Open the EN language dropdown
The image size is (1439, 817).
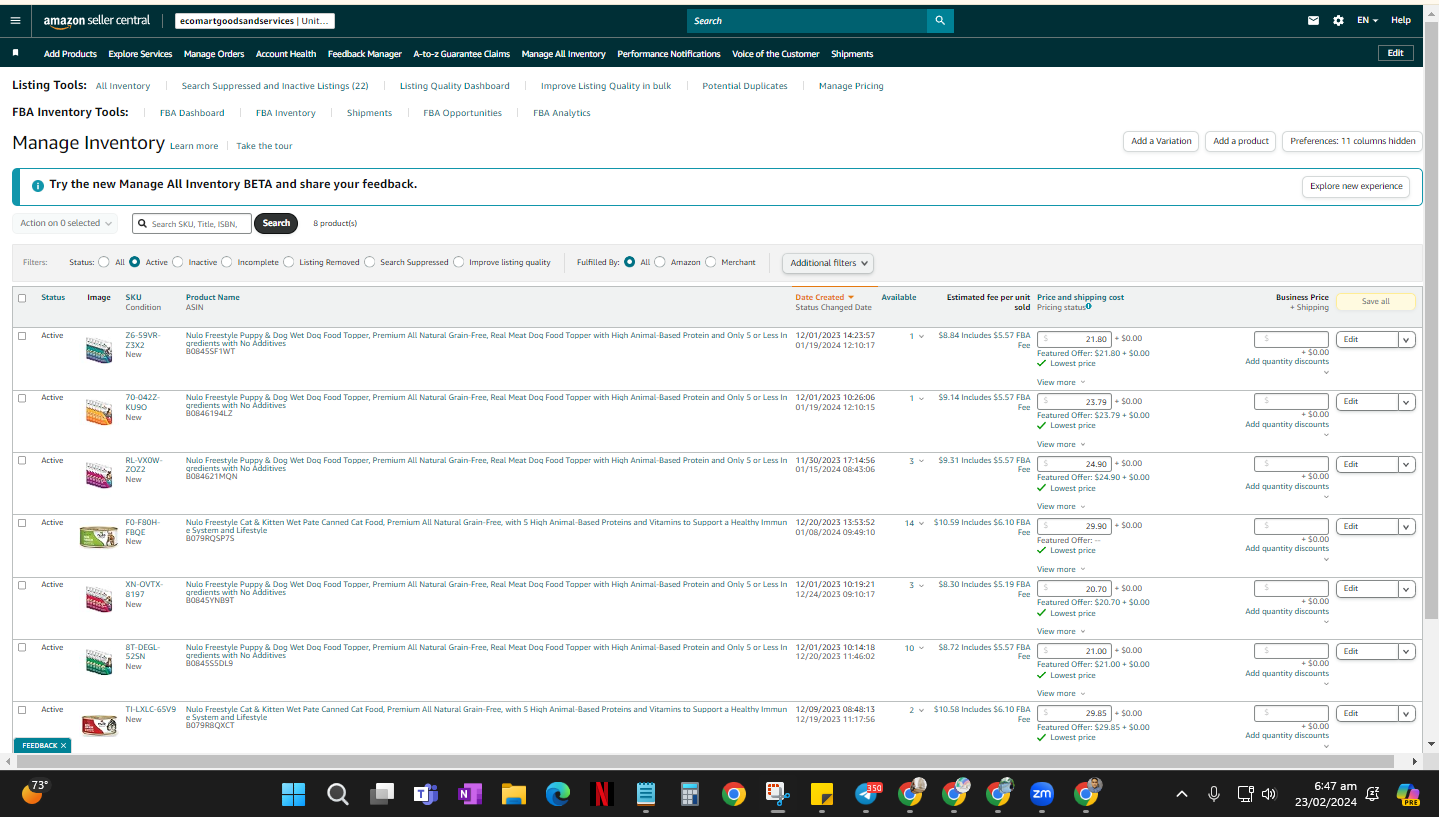1367,20
